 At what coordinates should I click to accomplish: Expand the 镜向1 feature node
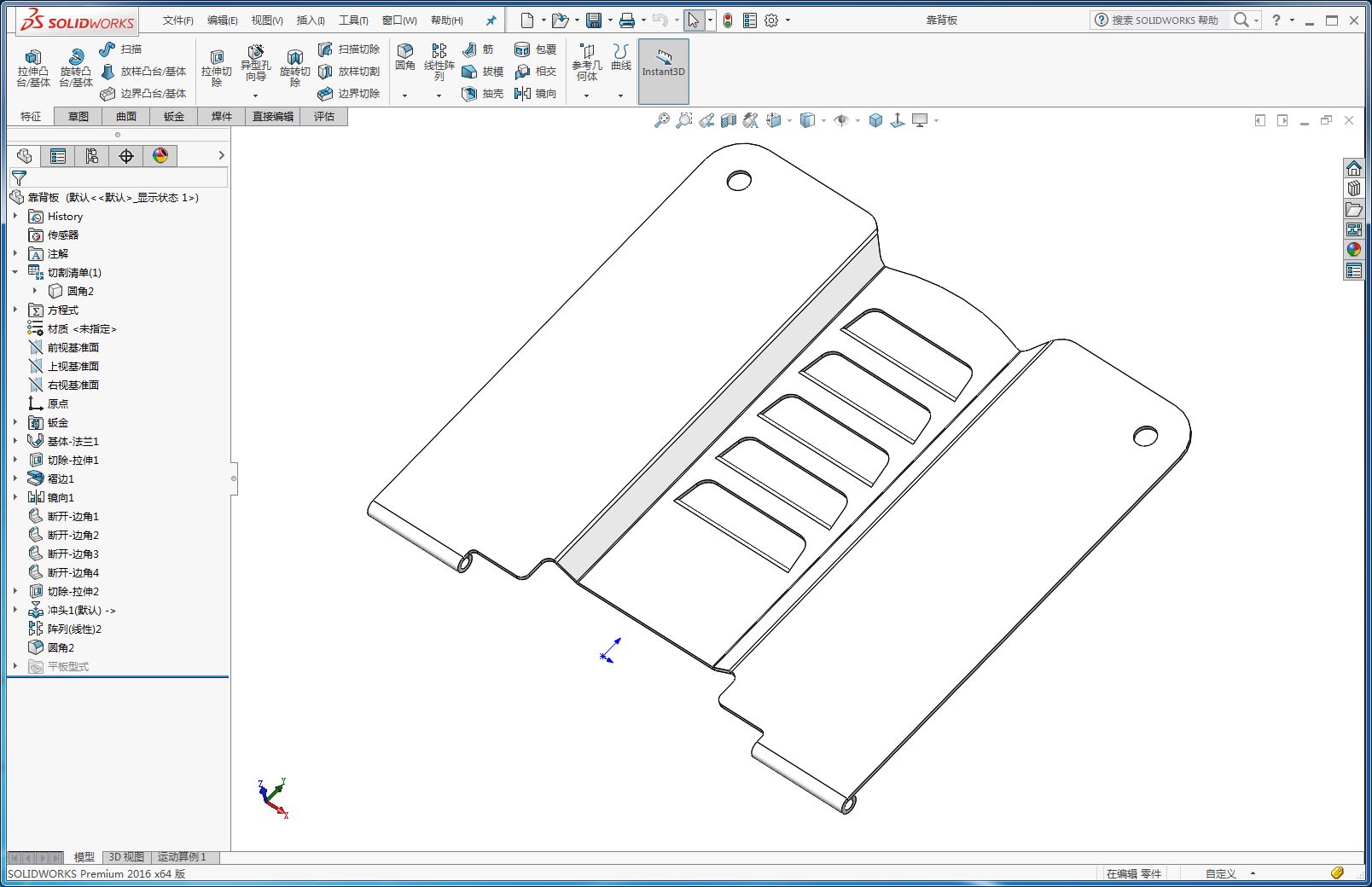(15, 498)
